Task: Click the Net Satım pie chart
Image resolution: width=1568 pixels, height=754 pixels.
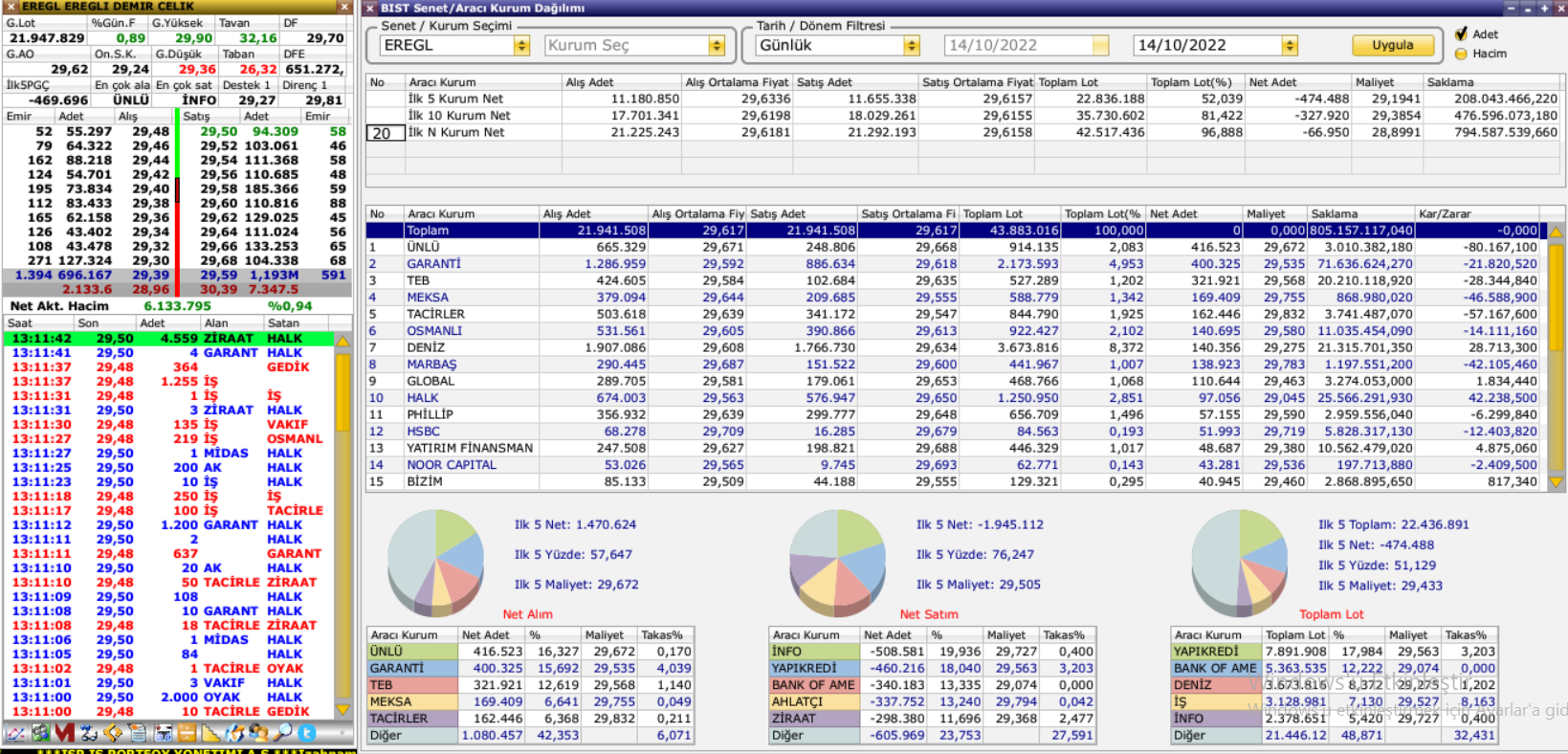Action: point(837,564)
